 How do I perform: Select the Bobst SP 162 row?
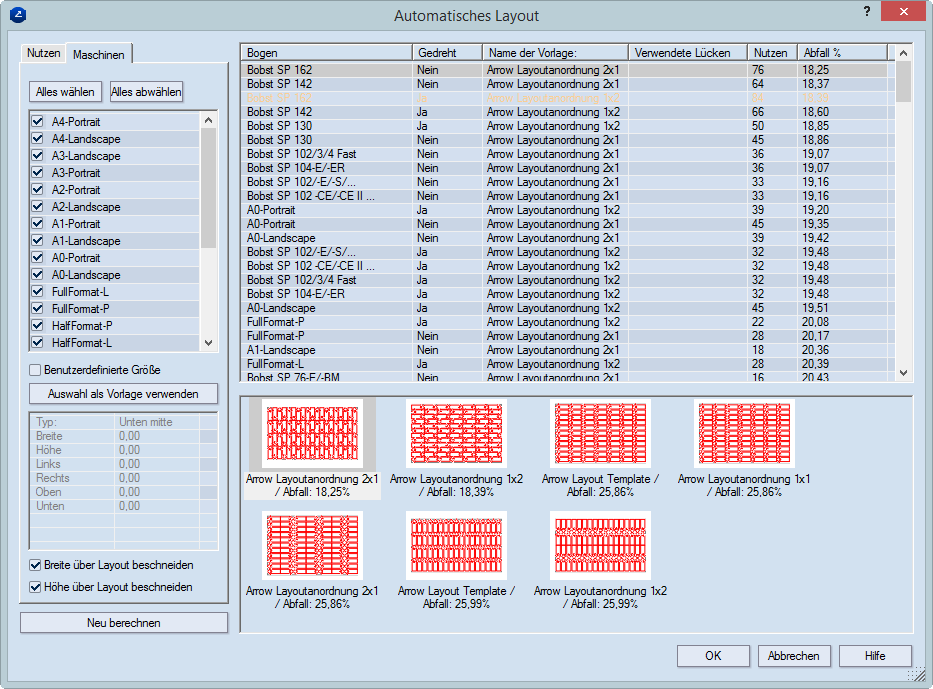pos(327,71)
